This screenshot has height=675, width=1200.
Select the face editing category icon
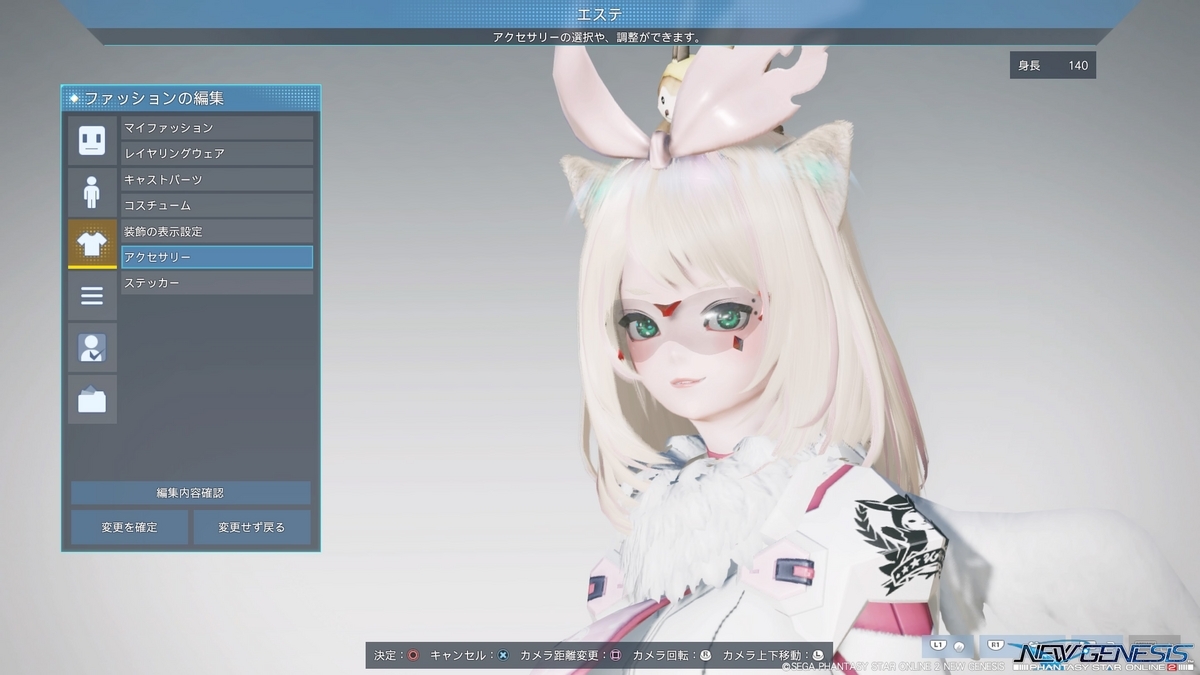92,140
